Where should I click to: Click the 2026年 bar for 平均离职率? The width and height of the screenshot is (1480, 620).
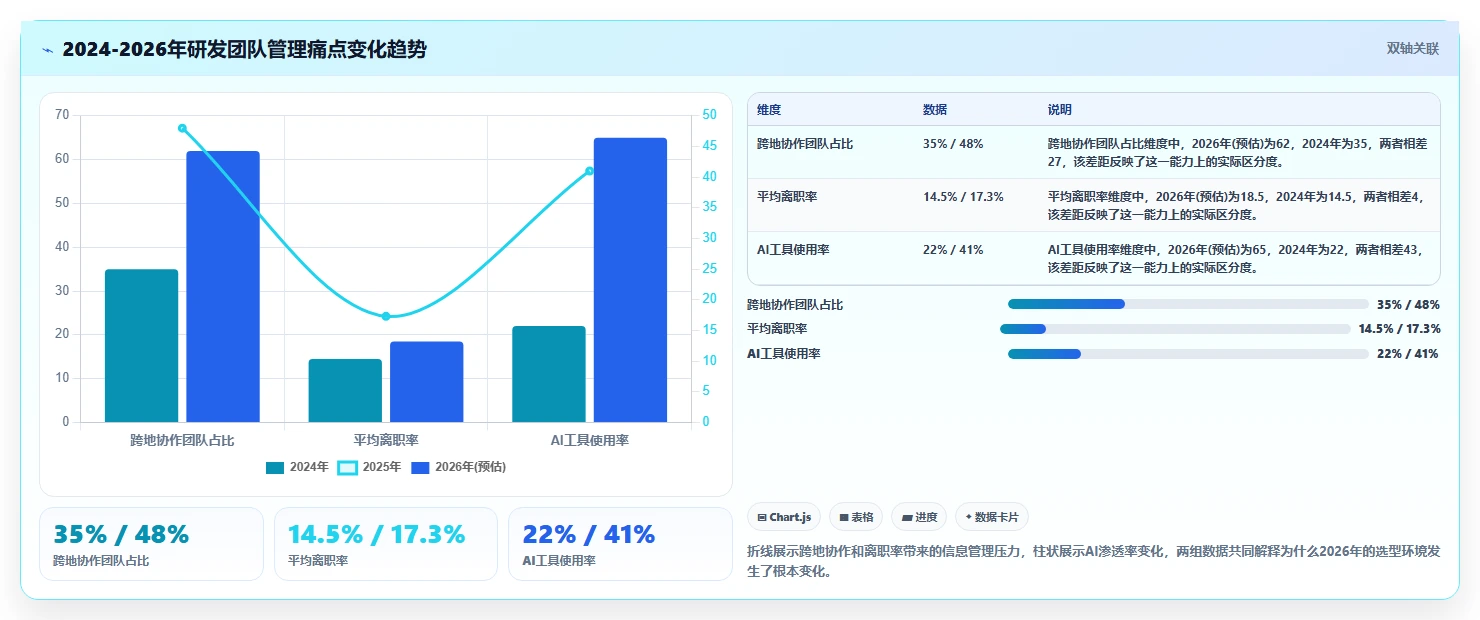coord(427,382)
